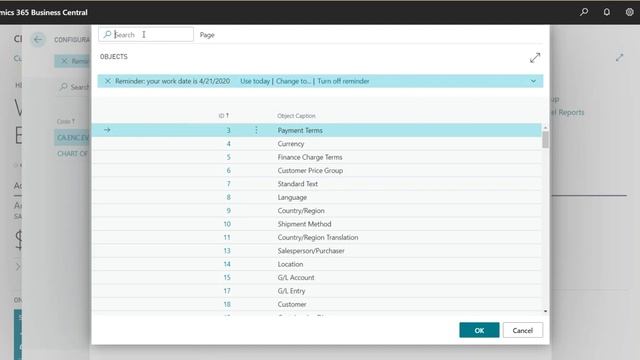Confirm selection with OK button
This screenshot has height=360, width=640.
point(479,330)
